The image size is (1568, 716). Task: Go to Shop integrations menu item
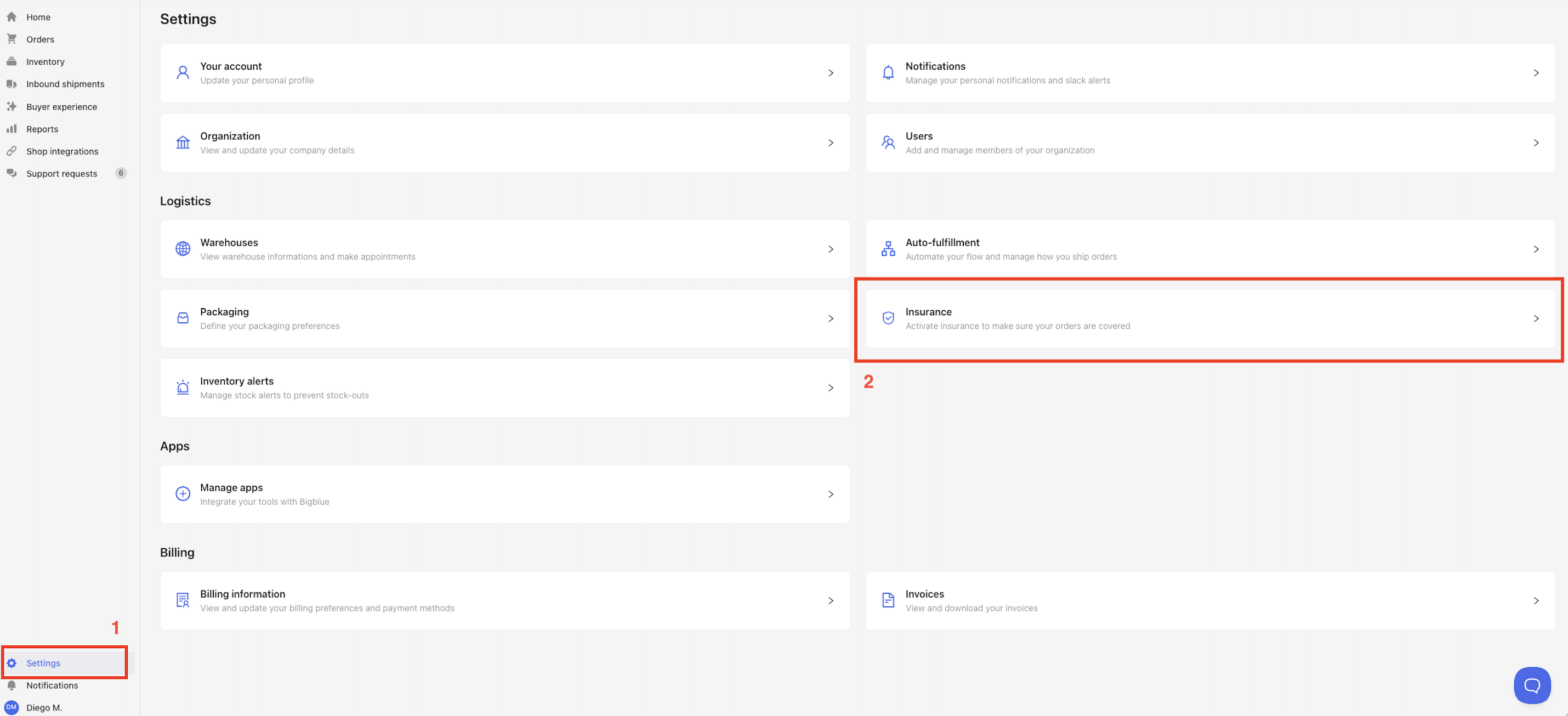pos(62,151)
